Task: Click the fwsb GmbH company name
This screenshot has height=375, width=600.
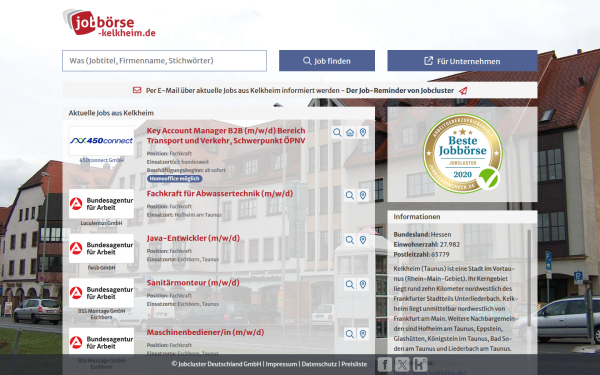Action: 101,267
